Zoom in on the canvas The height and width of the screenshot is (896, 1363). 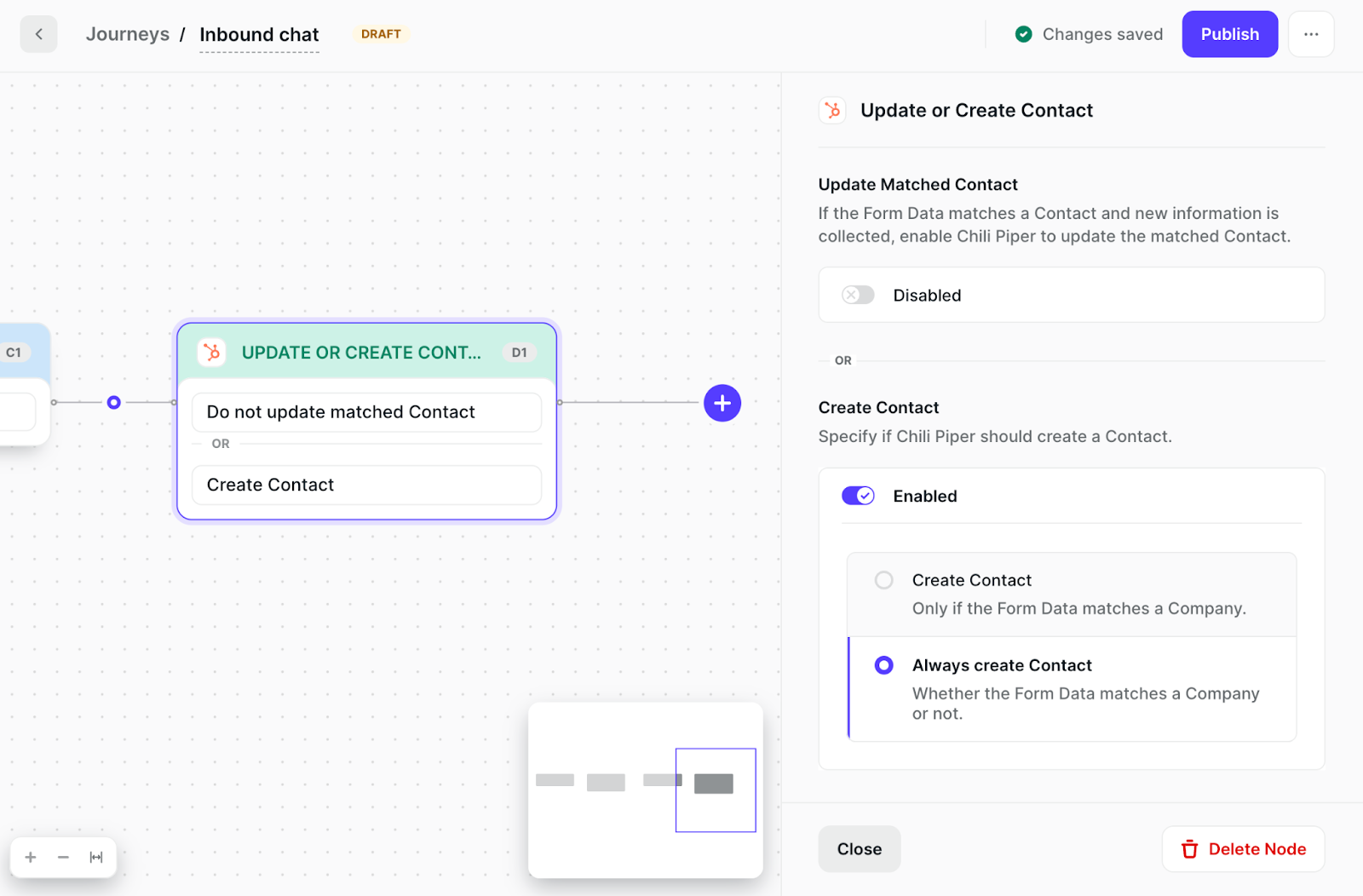(x=31, y=857)
